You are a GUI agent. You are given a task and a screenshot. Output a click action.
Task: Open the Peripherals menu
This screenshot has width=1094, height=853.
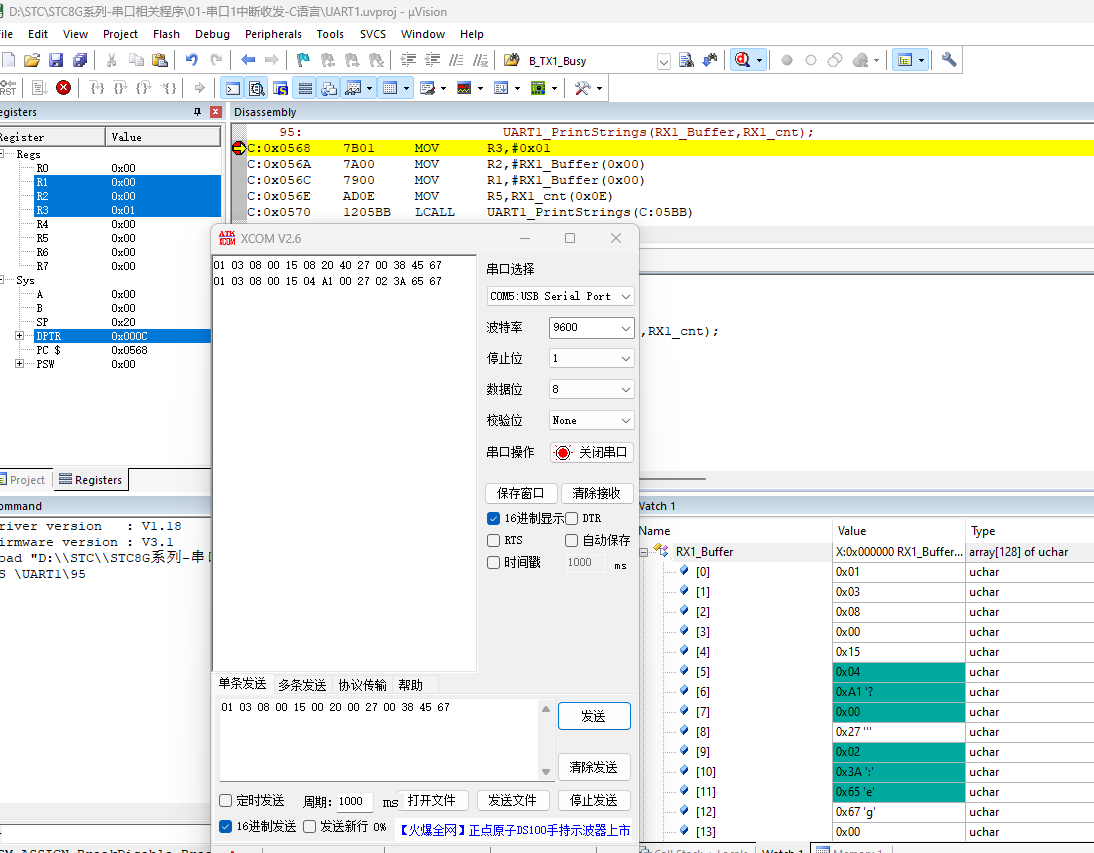[274, 34]
